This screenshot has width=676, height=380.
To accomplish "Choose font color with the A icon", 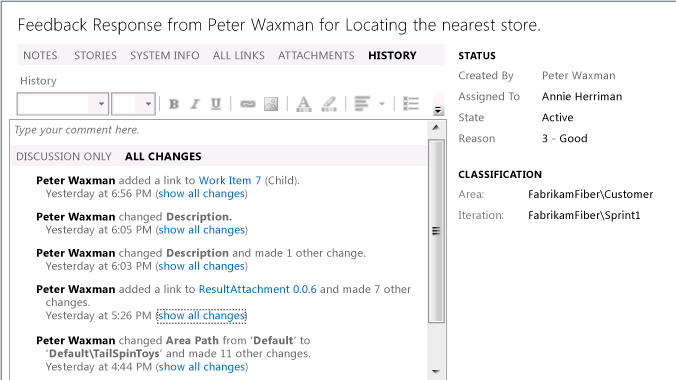I will (304, 104).
